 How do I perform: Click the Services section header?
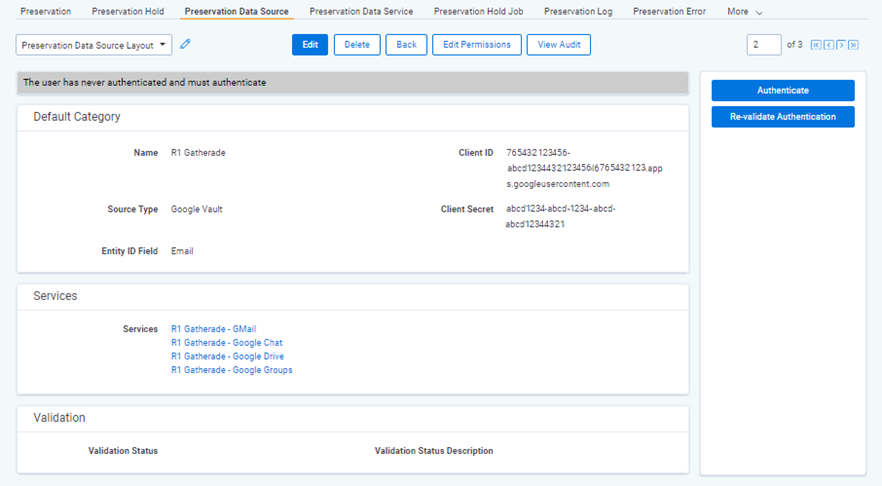pos(55,296)
